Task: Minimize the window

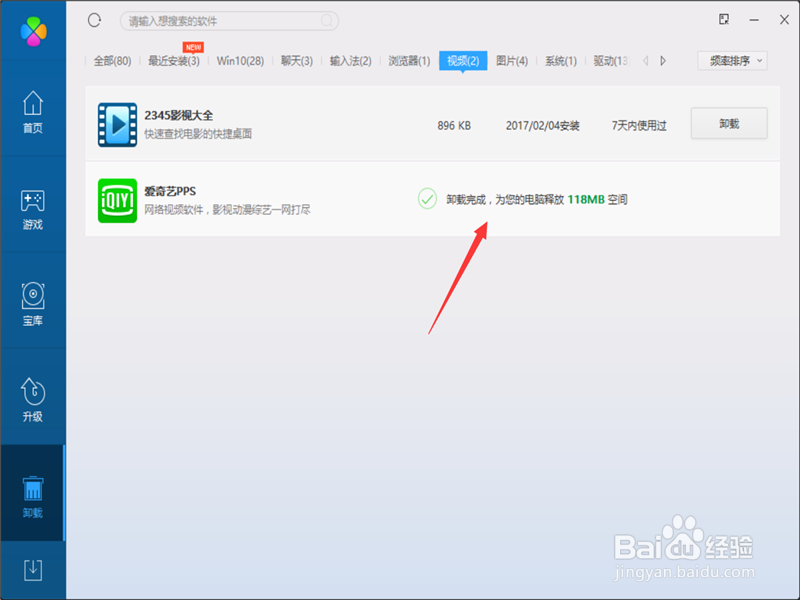Action: tap(754, 20)
